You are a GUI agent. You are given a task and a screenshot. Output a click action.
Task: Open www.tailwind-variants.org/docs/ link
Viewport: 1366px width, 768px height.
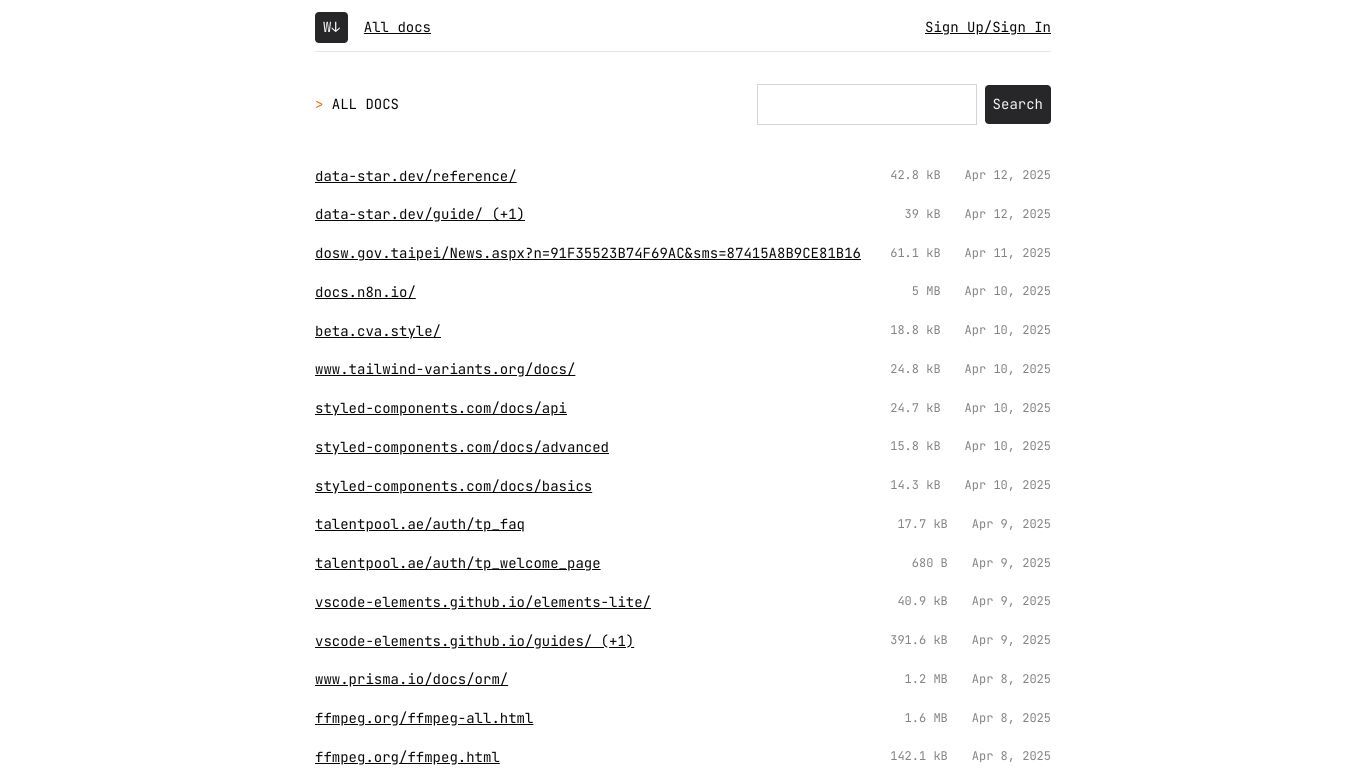coord(445,370)
